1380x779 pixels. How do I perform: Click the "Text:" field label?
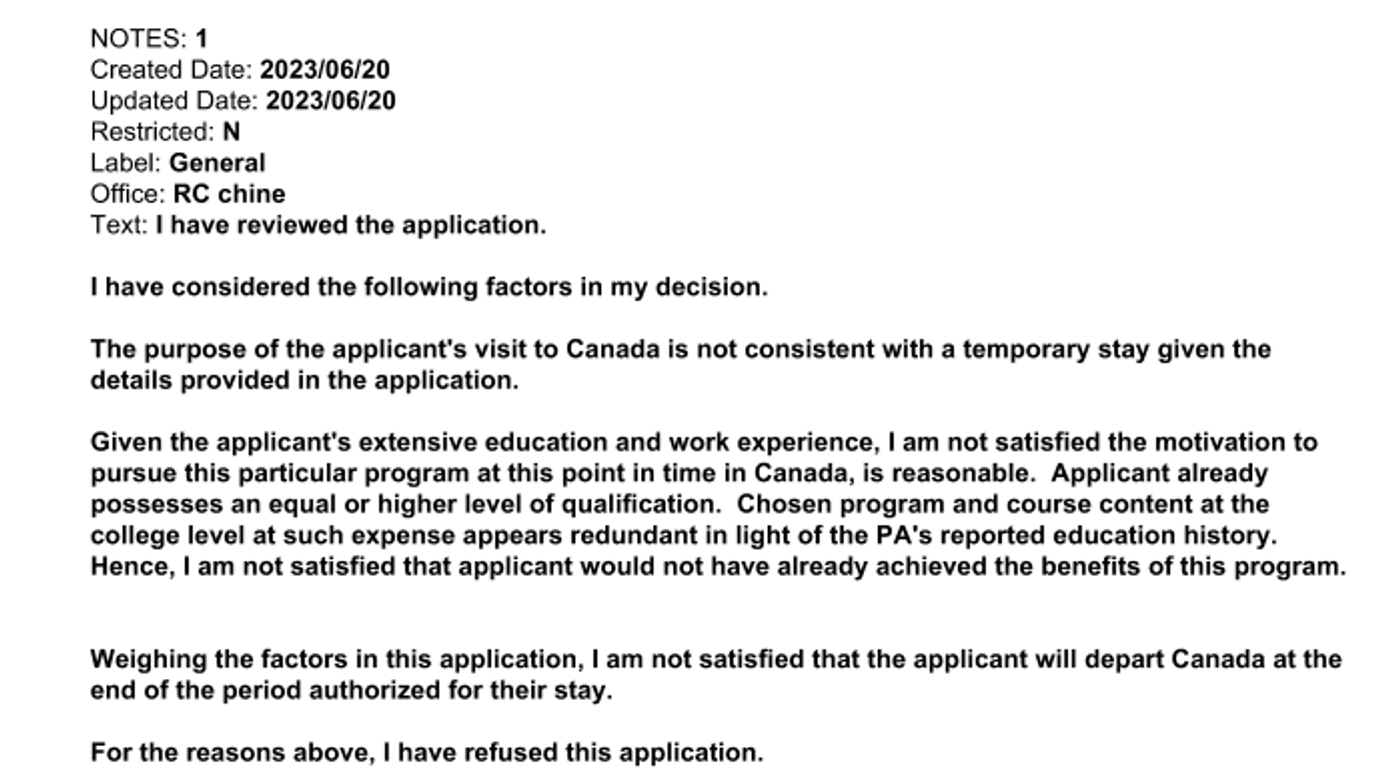[119, 225]
